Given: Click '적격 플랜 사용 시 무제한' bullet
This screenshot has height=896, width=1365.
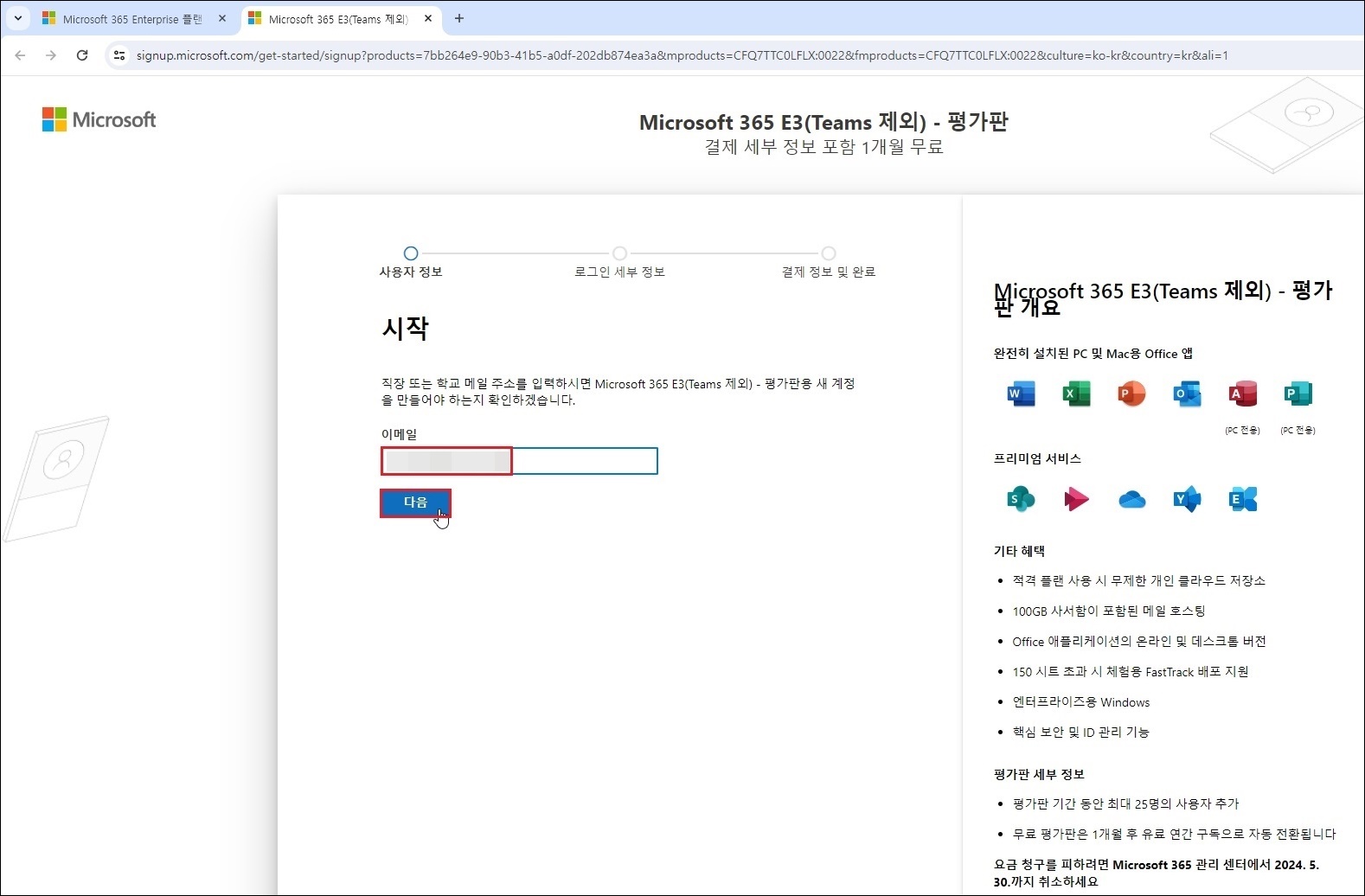Looking at the screenshot, I should [x=1139, y=580].
